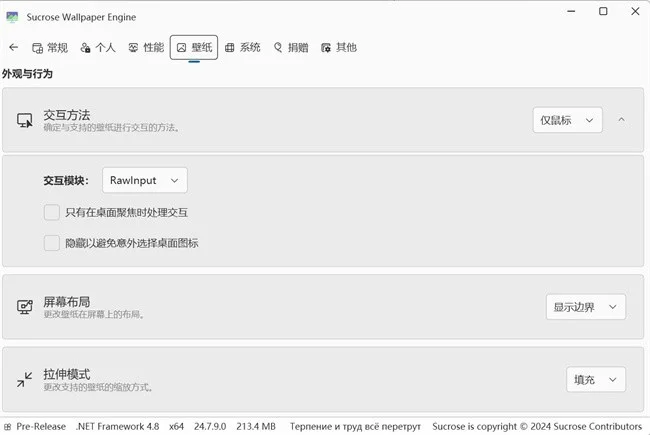Enable 只有在桌面聚焦时处理交互 checkbox
The height and width of the screenshot is (435, 650).
(52, 212)
